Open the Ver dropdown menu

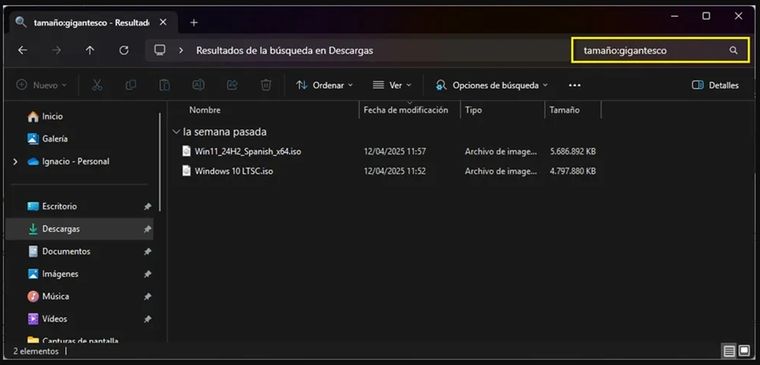tap(392, 85)
